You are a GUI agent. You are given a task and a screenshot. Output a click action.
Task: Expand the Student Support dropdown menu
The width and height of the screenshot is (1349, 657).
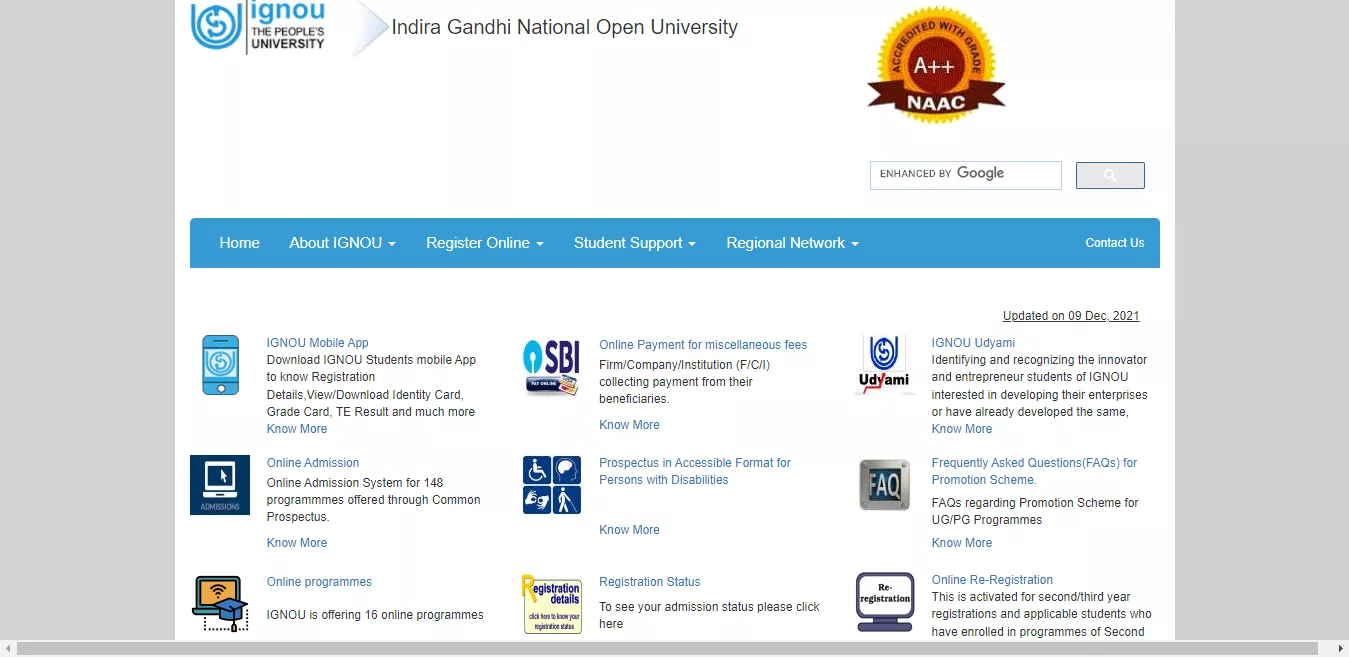(635, 243)
